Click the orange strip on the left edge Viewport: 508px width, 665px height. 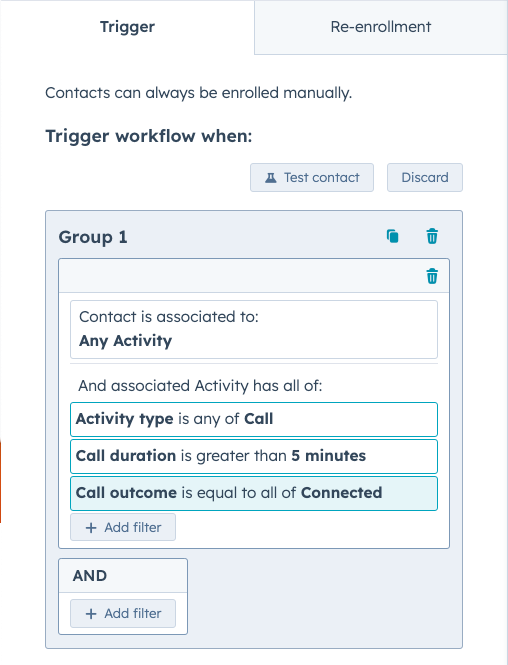pos(0,482)
